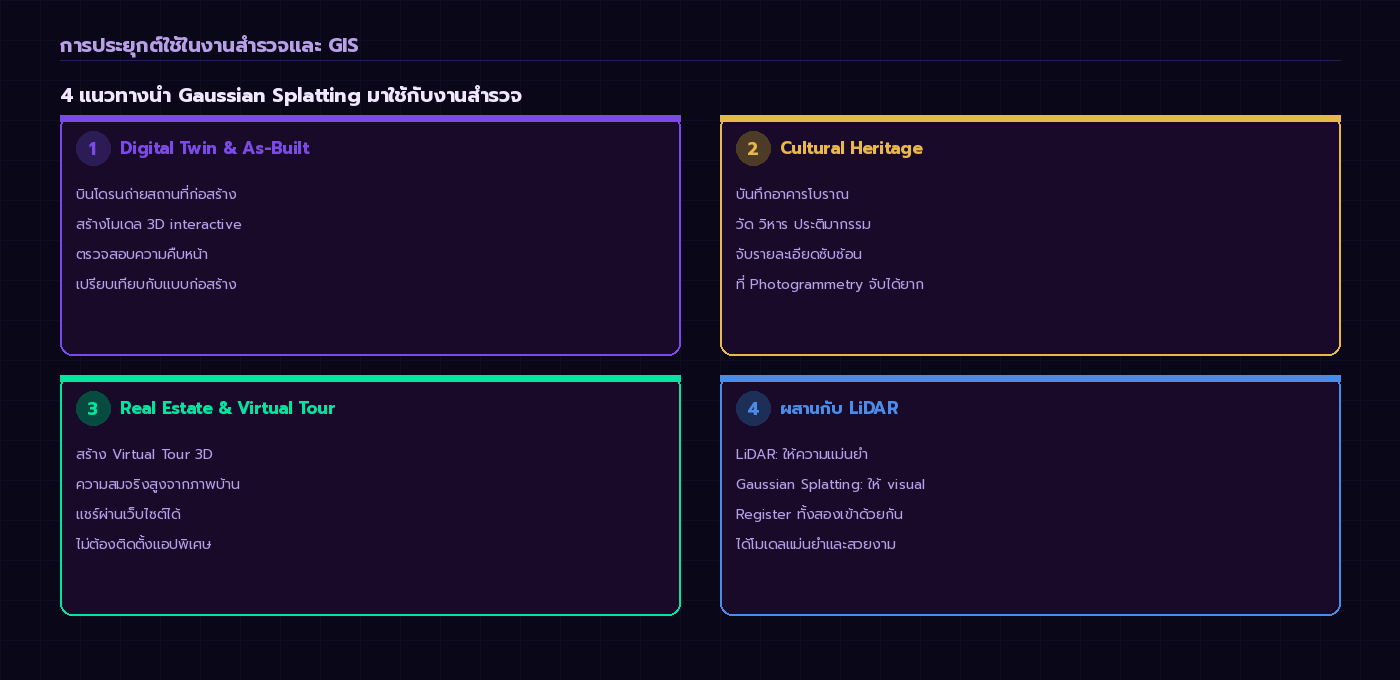The image size is (1400, 680).
Task: Select the green number 3 badge
Action: click(93, 409)
